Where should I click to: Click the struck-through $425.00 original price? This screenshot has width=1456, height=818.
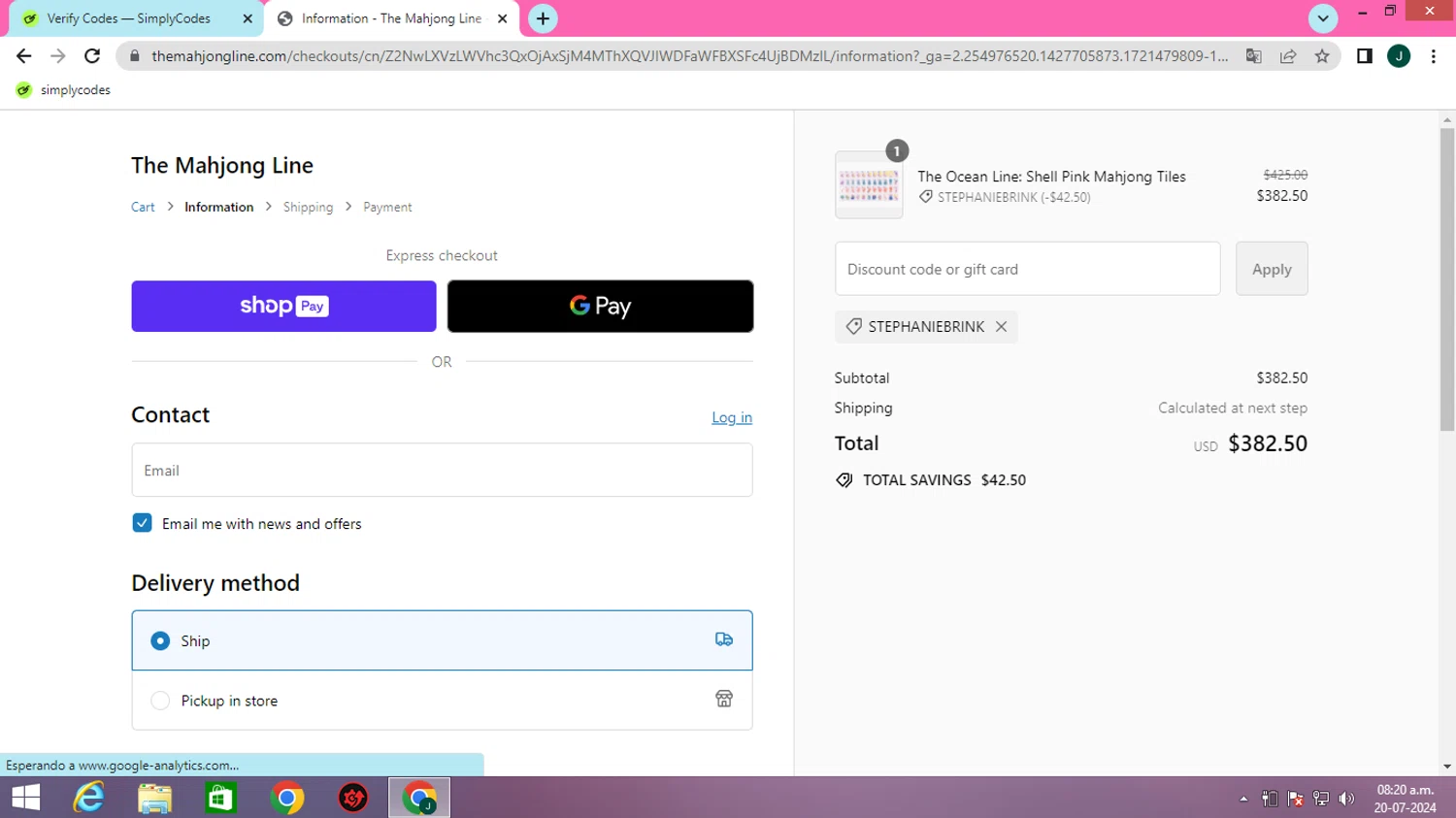point(1285,175)
